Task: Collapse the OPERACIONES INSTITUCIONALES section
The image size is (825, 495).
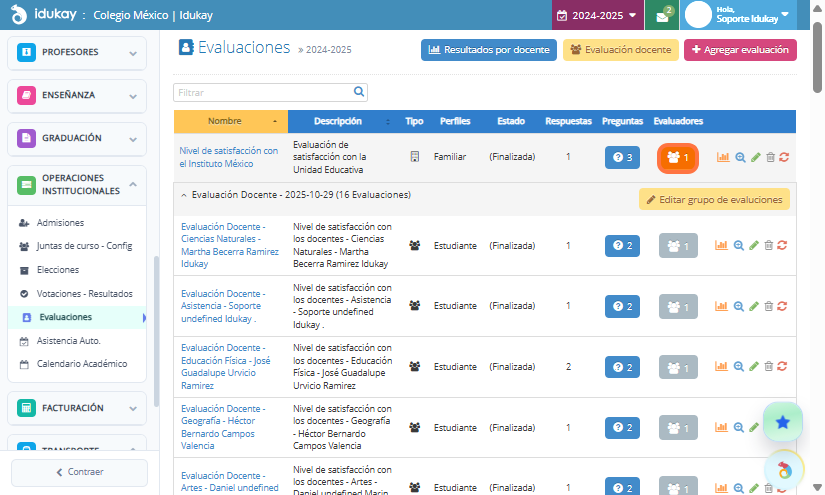Action: [x=77, y=185]
